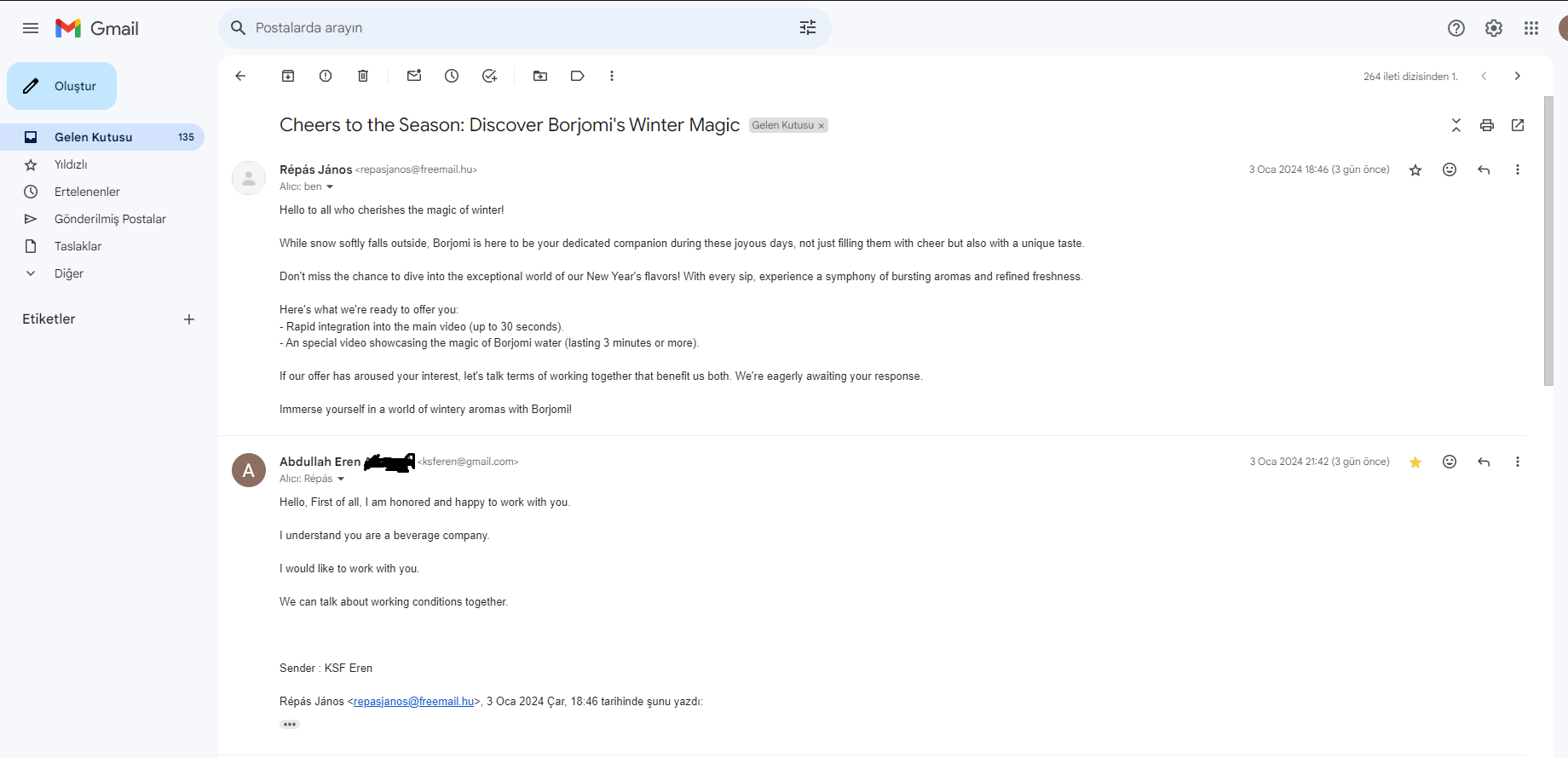Collapse all messages in the thread
Viewport: 1568px width, 758px height.
pyautogui.click(x=1456, y=125)
